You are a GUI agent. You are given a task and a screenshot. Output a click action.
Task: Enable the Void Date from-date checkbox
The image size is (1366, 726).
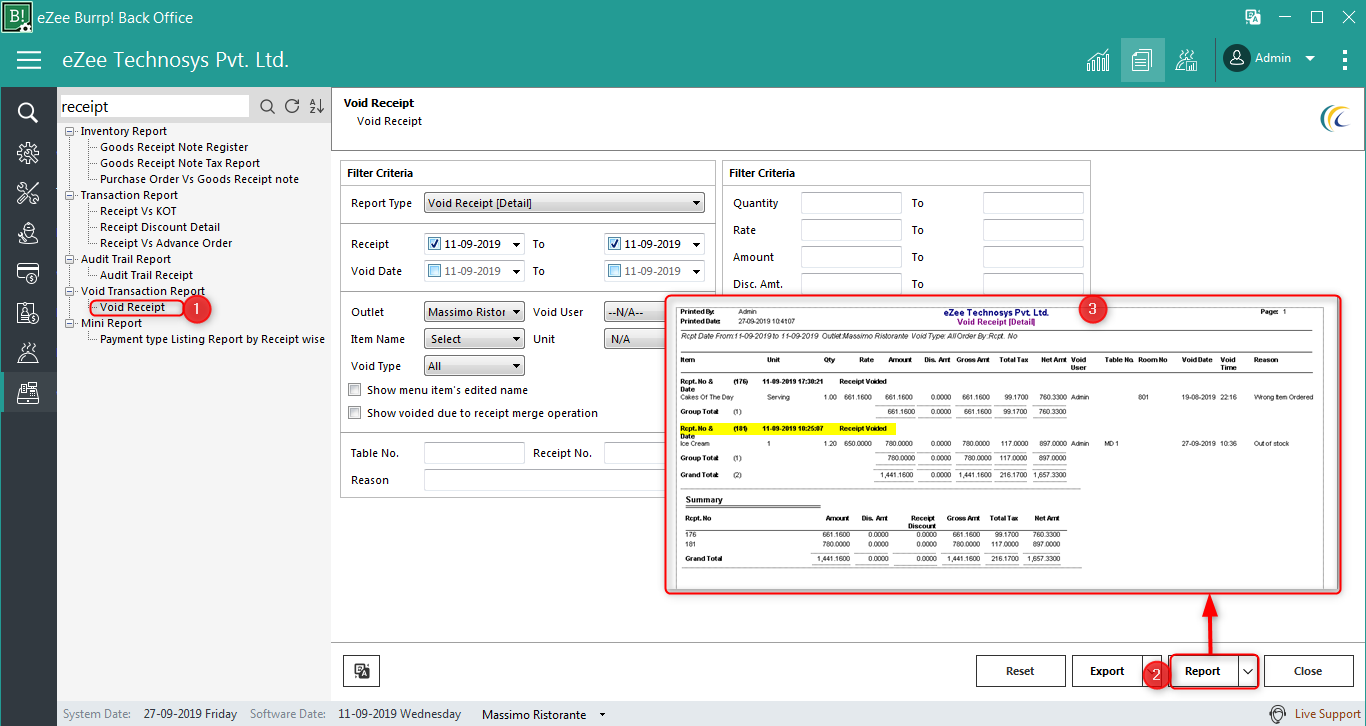(x=434, y=271)
